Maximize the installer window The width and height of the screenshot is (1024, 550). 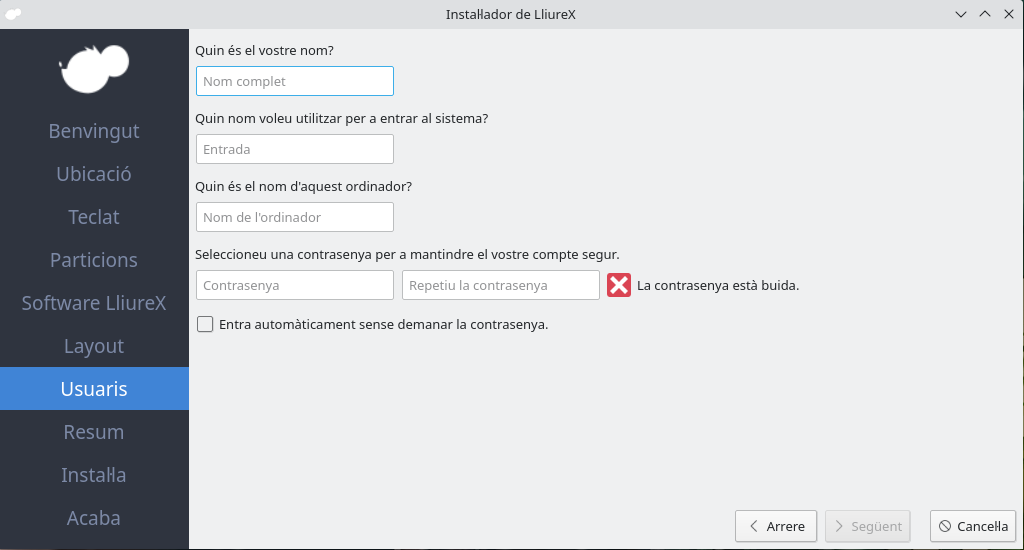(984, 14)
